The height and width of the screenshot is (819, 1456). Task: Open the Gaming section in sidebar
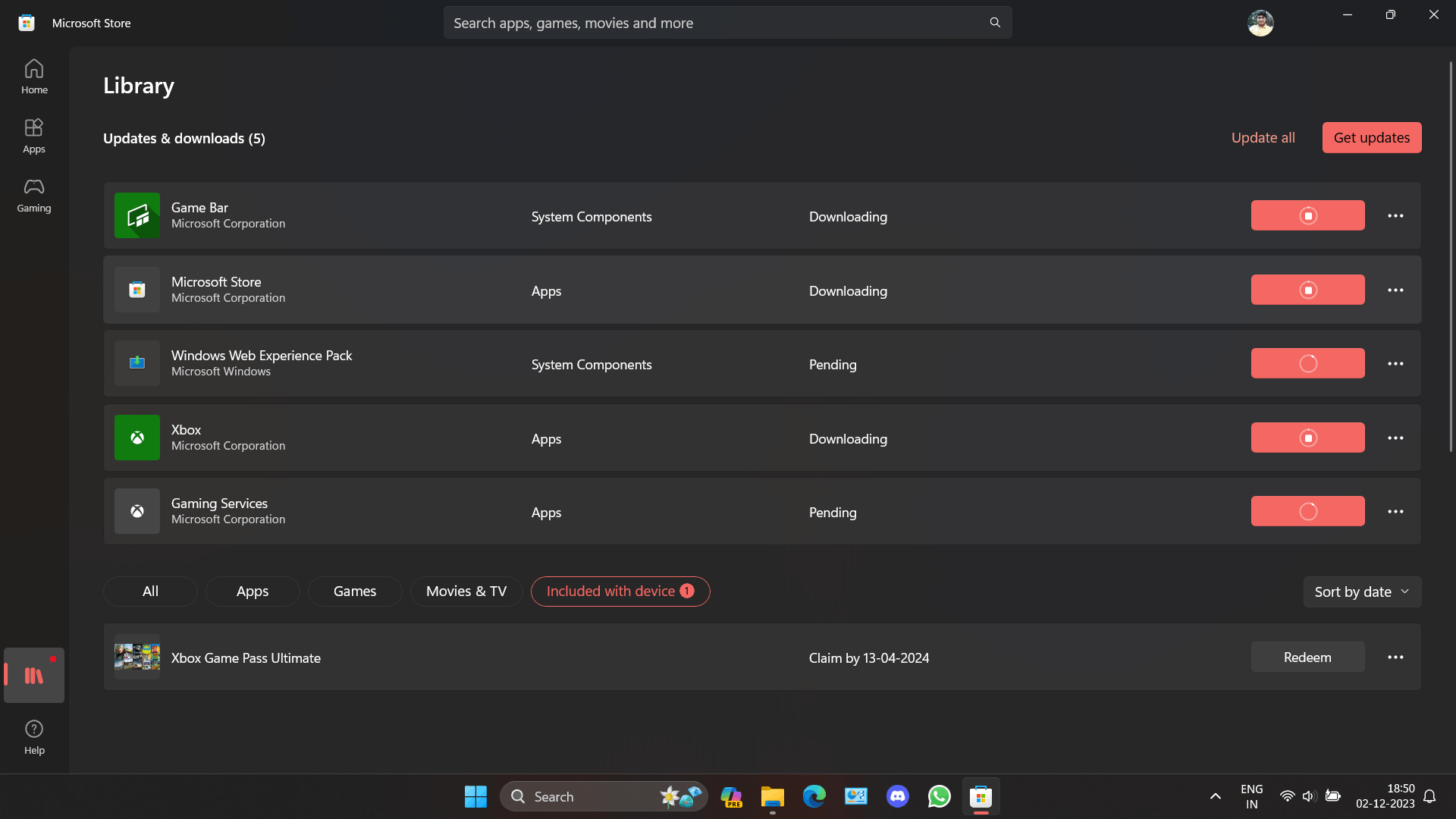point(34,196)
